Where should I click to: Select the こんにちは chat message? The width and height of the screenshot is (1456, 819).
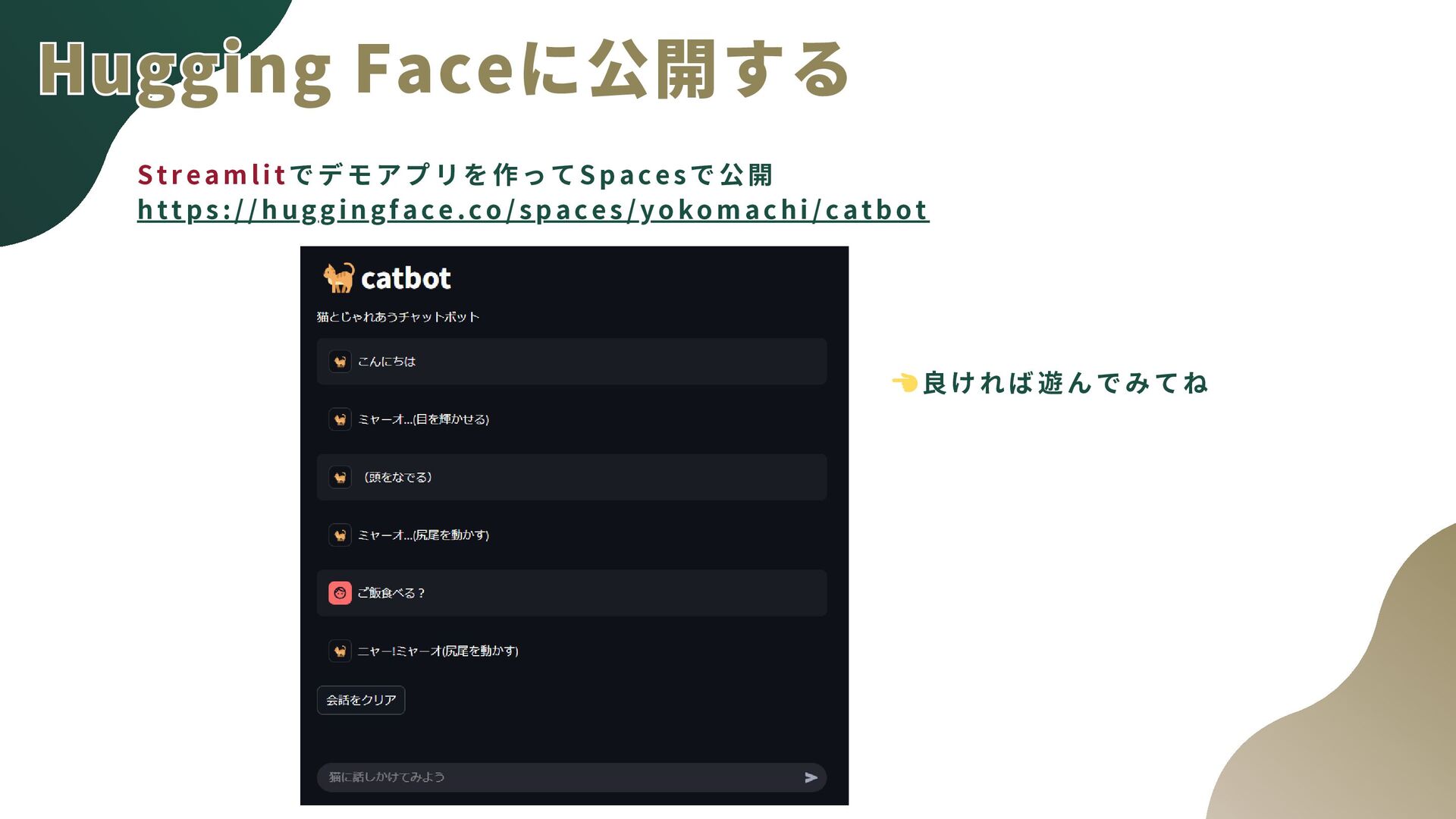click(572, 362)
